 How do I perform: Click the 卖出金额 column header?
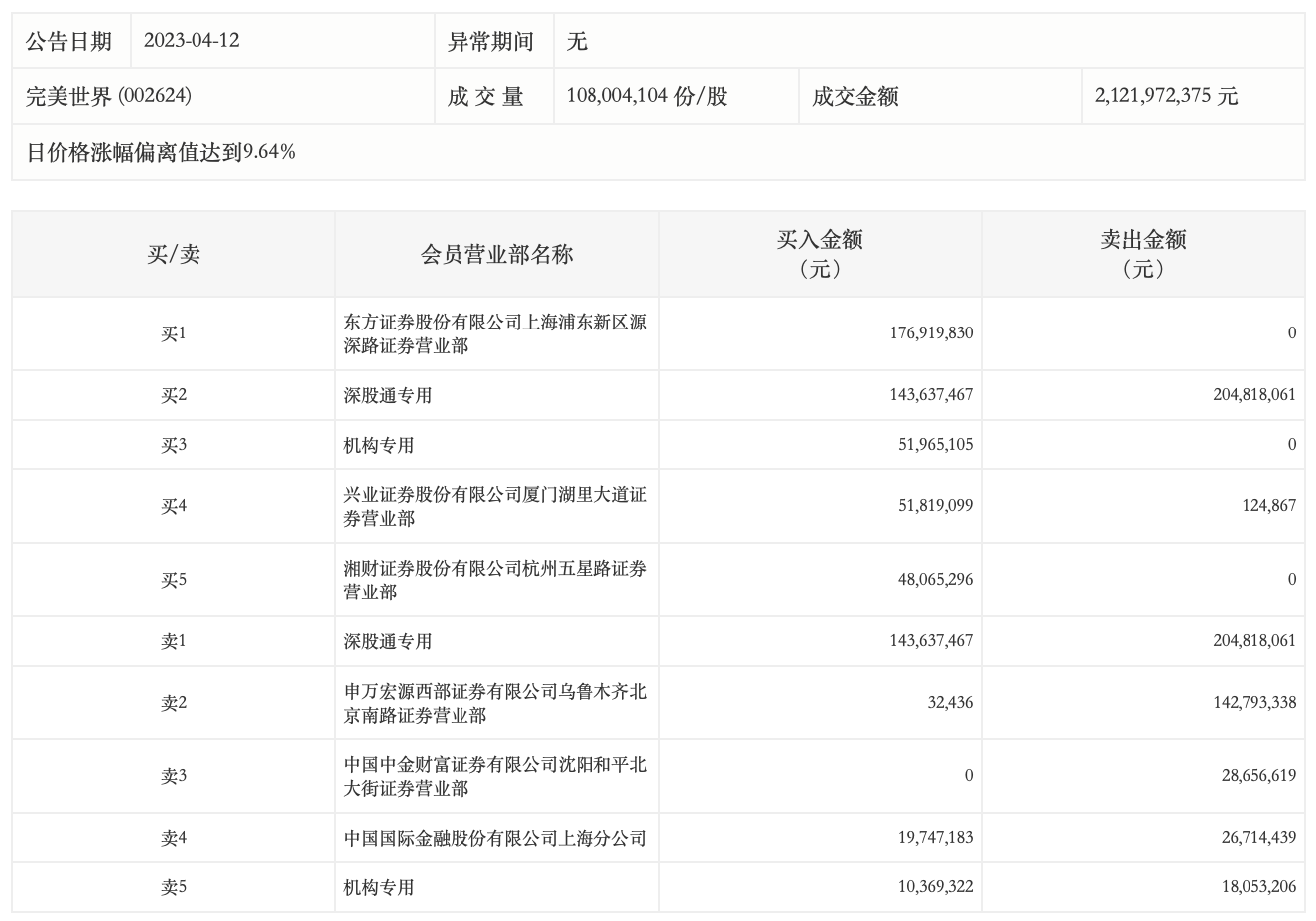[x=1143, y=254]
